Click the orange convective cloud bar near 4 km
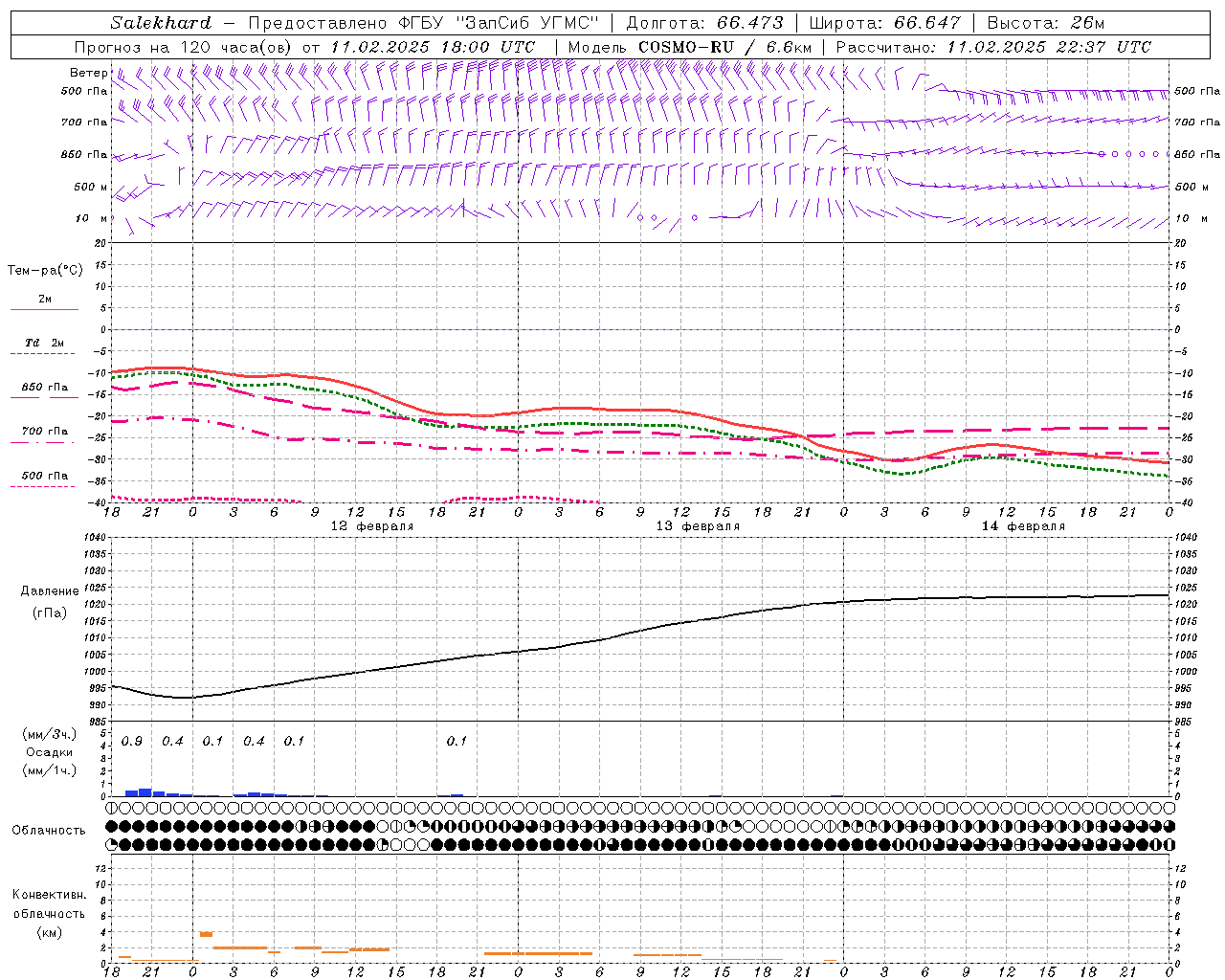 [x=206, y=933]
